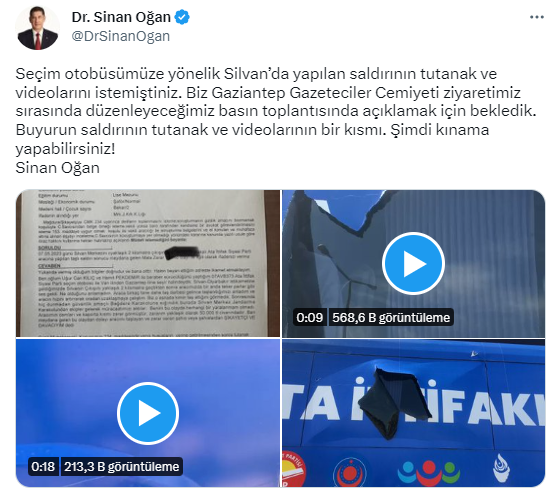Click the tweet text body
The width and height of the screenshot is (557, 499).
click(276, 121)
